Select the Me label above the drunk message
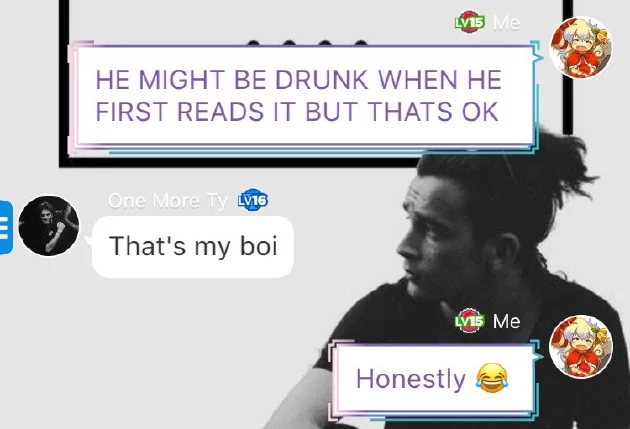The height and width of the screenshot is (429, 630). pyautogui.click(x=507, y=22)
